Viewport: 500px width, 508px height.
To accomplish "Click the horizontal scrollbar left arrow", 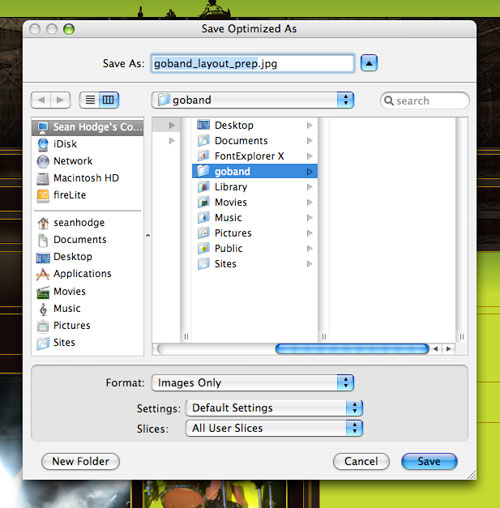I will (x=436, y=349).
